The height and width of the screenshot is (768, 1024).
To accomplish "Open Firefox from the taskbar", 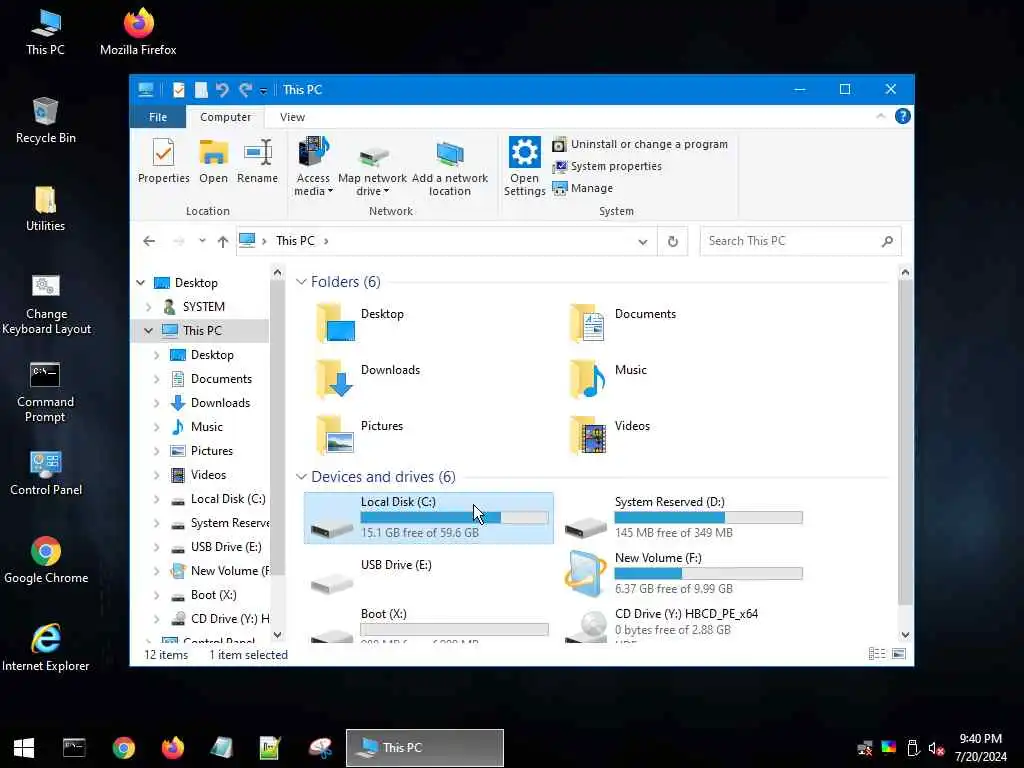I will point(172,748).
